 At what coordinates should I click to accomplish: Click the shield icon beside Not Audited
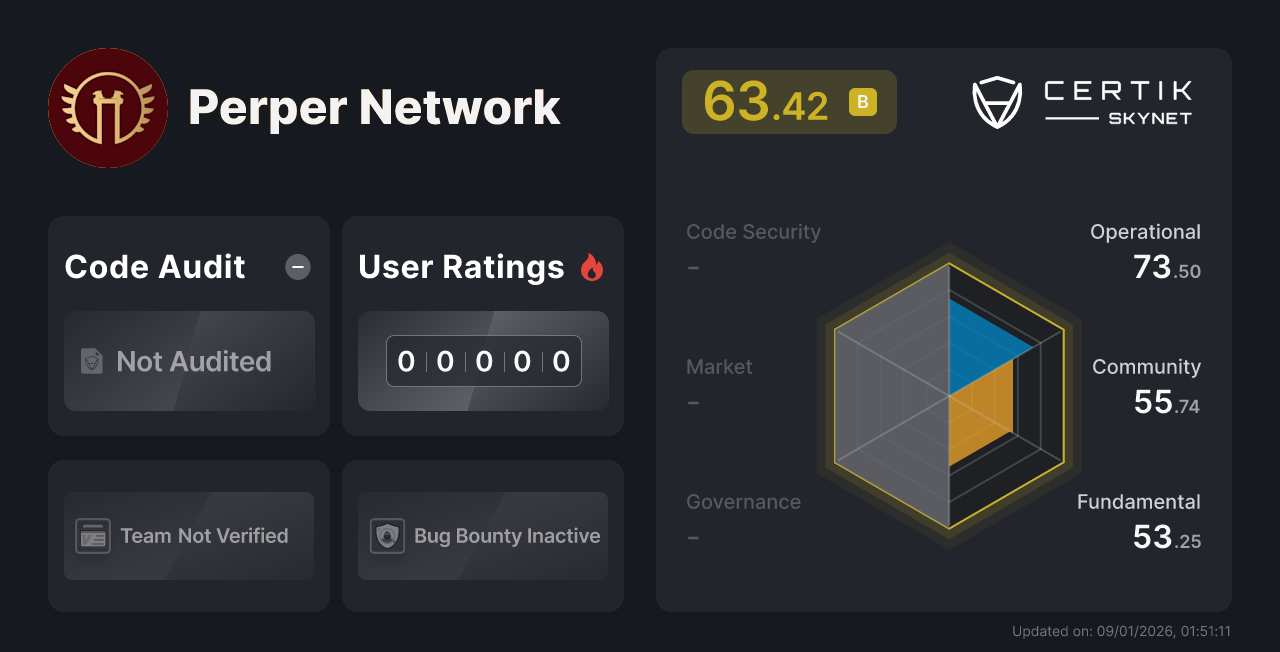coord(91,362)
